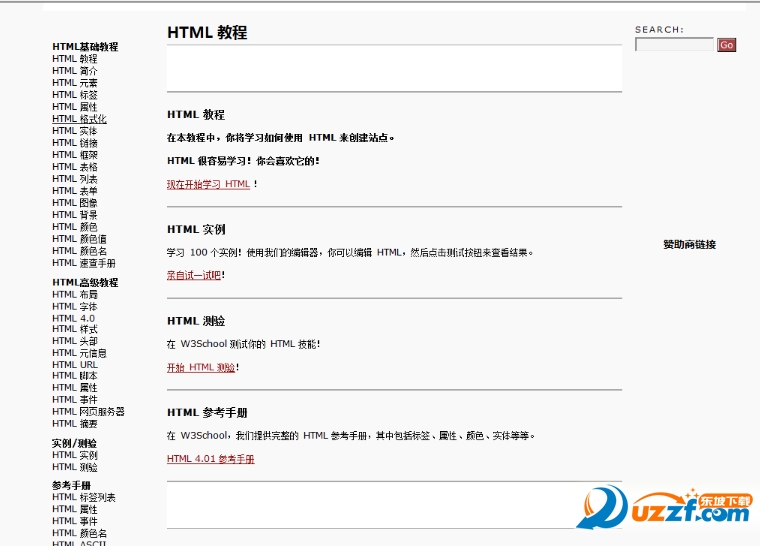Open the HTML 简介 sidebar link

pyautogui.click(x=75, y=71)
